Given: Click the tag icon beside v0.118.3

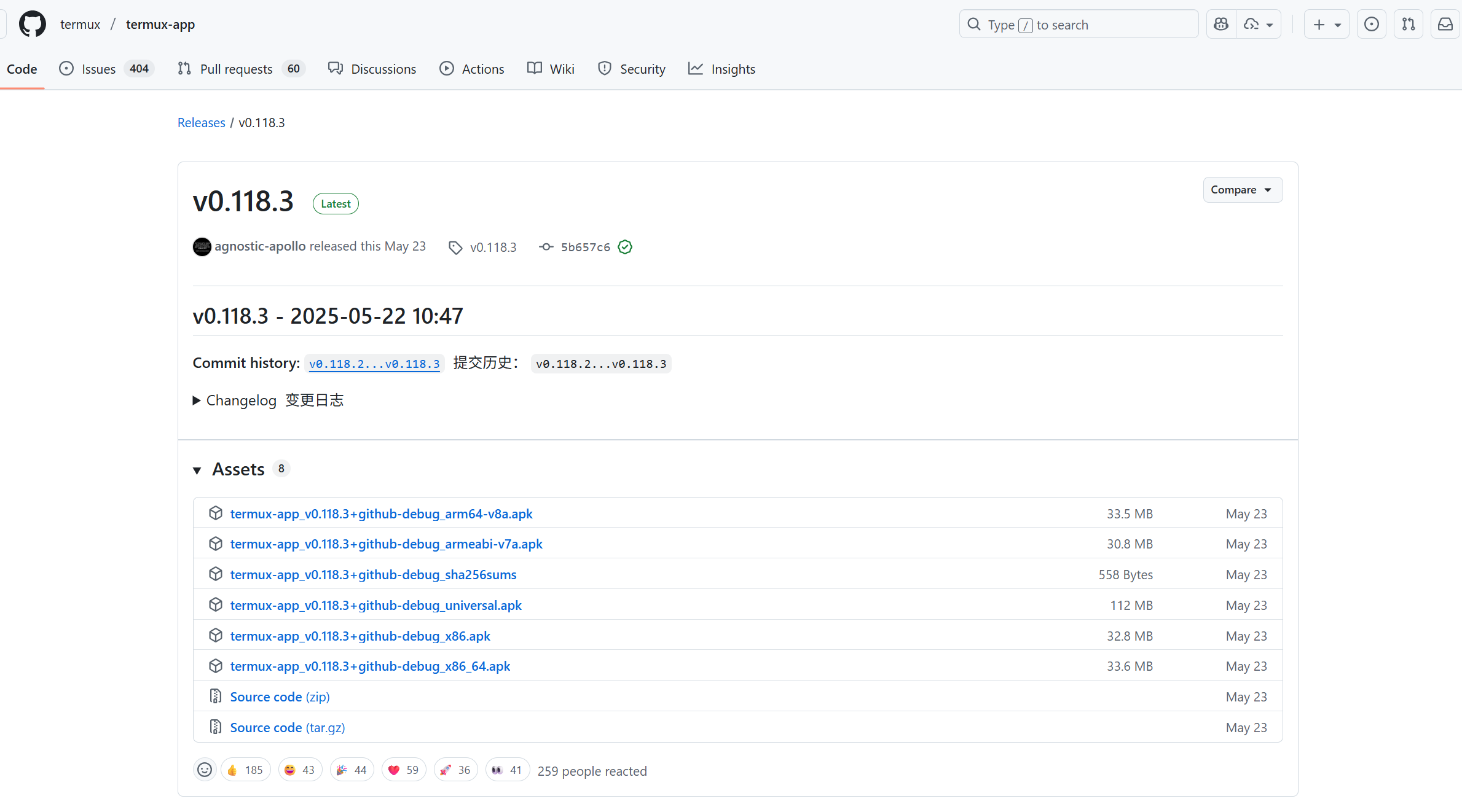Looking at the screenshot, I should pyautogui.click(x=455, y=248).
